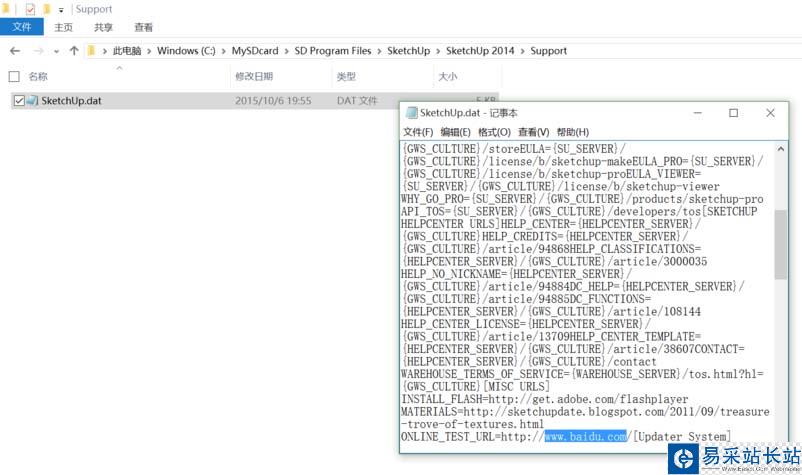Expand chevron after MySDcard breadcrumb
This screenshot has height=475, width=802.
(x=286, y=51)
